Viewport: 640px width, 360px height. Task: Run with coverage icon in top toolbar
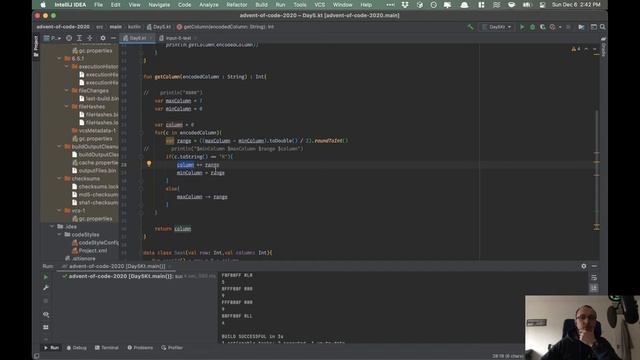(542, 27)
